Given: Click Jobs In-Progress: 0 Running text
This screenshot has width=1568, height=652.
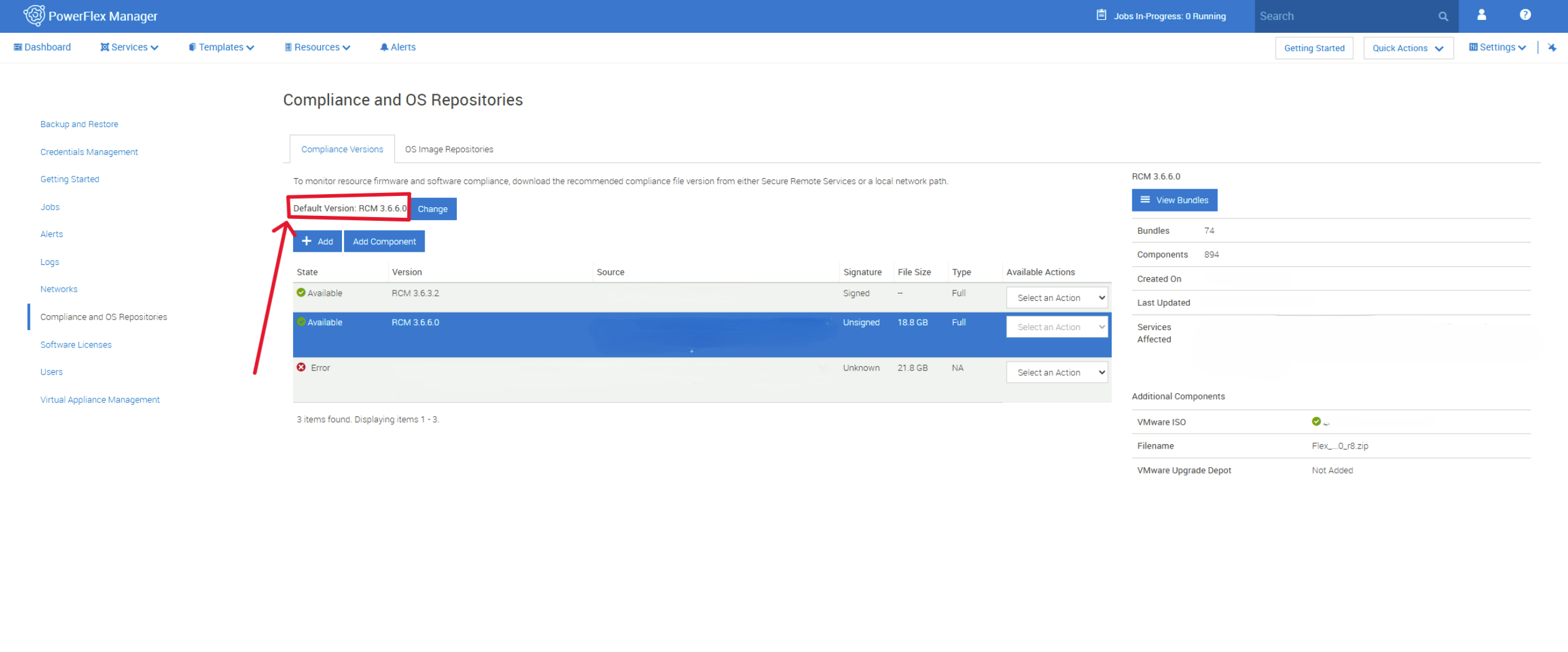Looking at the screenshot, I should coord(1170,16).
